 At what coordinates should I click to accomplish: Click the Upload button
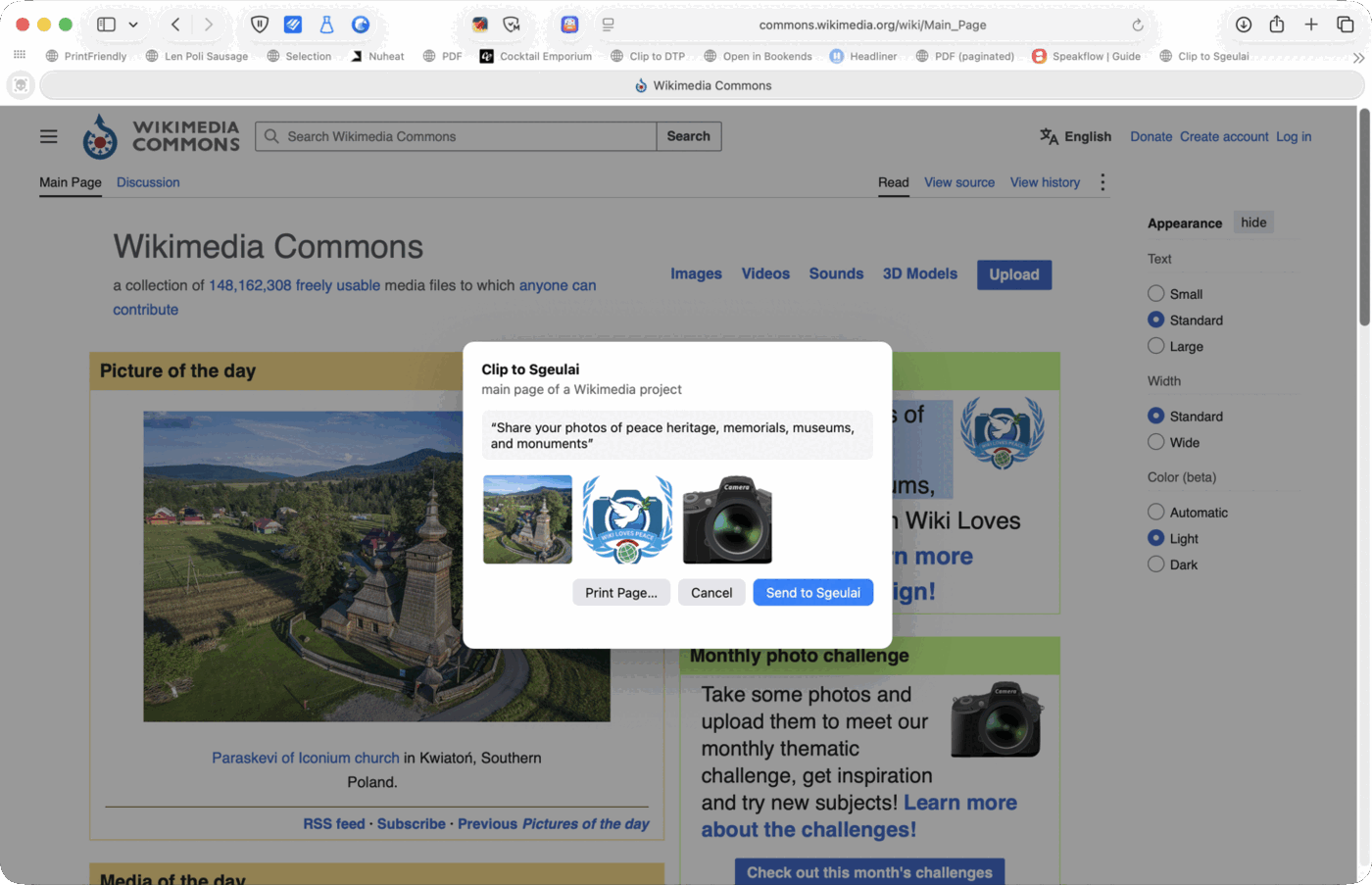pyautogui.click(x=1014, y=274)
